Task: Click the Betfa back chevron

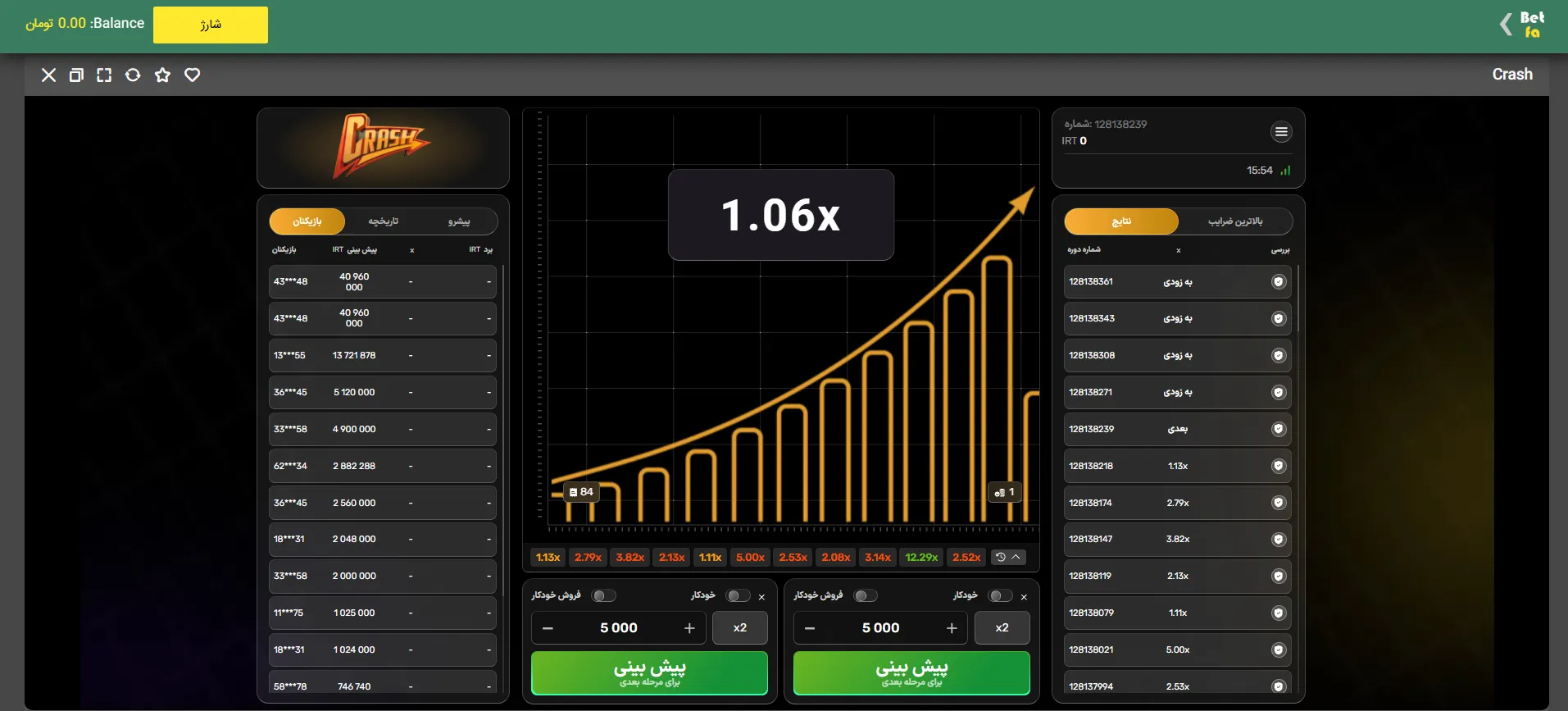Action: click(1506, 25)
